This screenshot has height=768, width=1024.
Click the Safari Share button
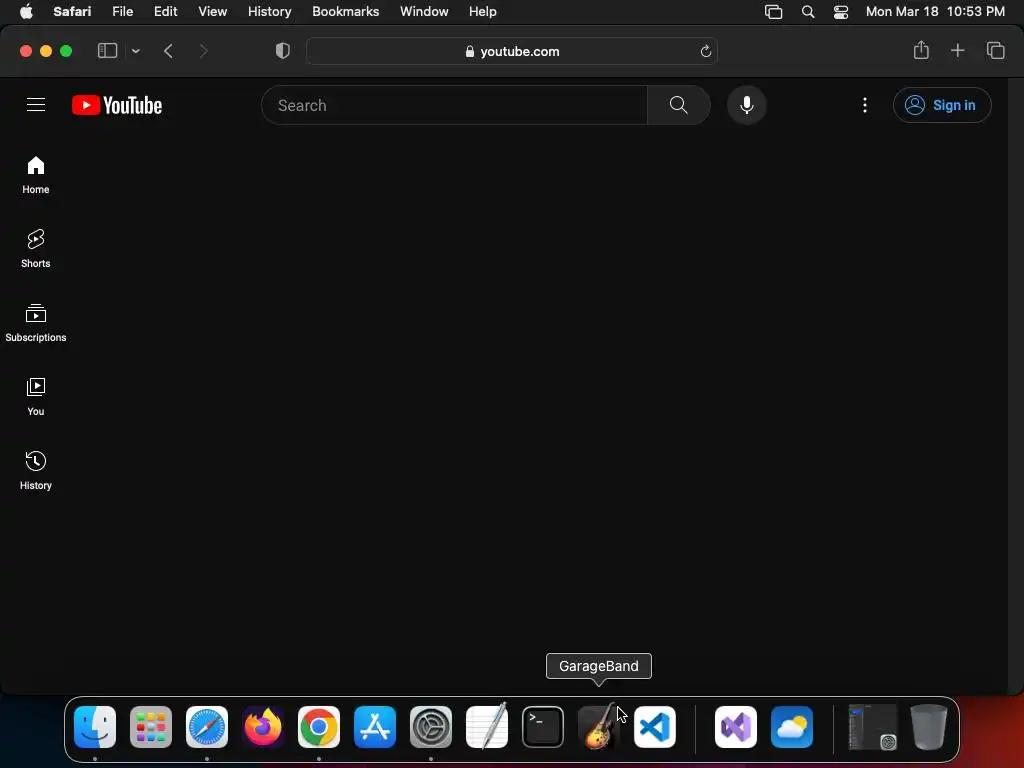[921, 50]
